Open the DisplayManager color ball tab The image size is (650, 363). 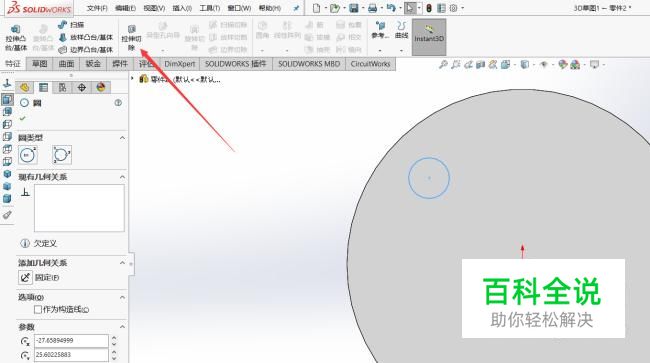point(101,87)
